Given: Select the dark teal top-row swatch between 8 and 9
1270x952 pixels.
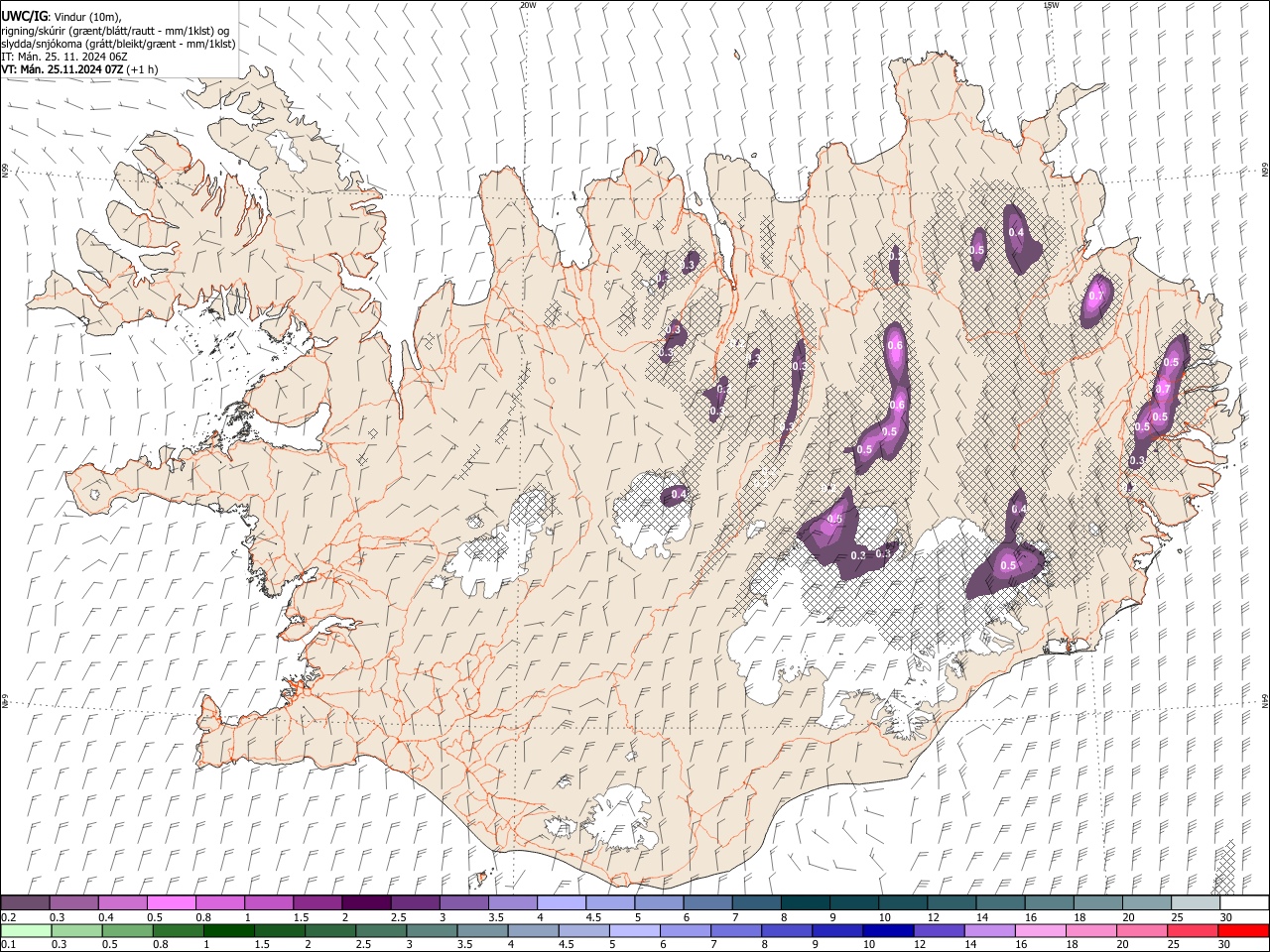Looking at the screenshot, I should (806, 902).
